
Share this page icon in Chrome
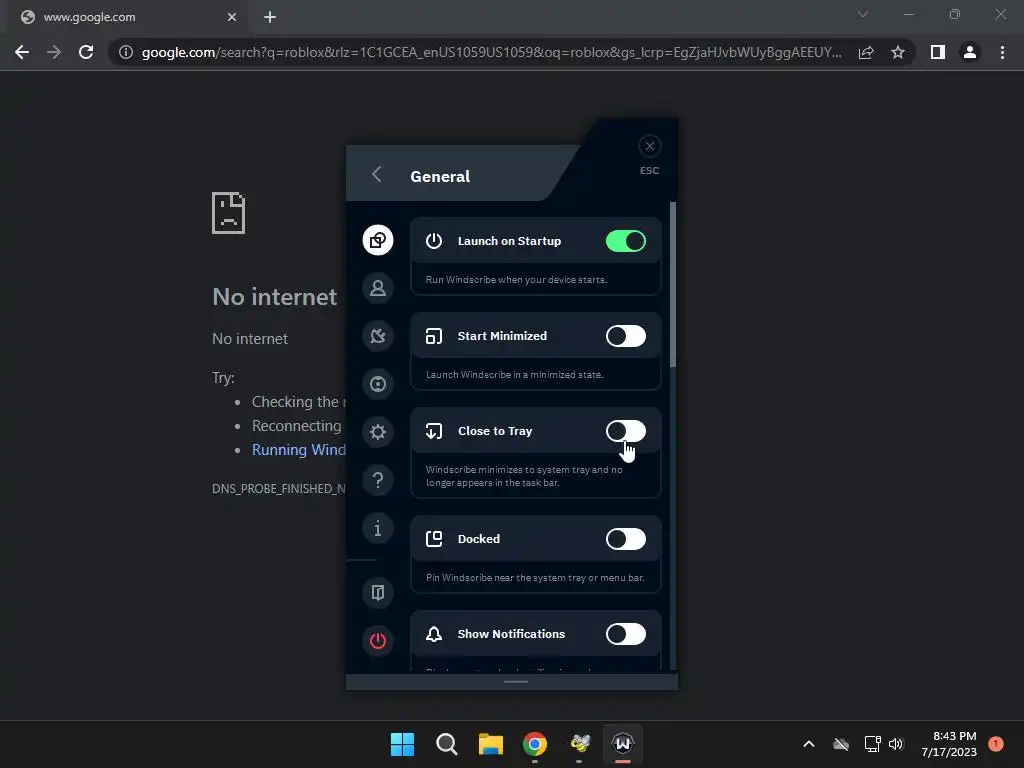[x=866, y=52]
